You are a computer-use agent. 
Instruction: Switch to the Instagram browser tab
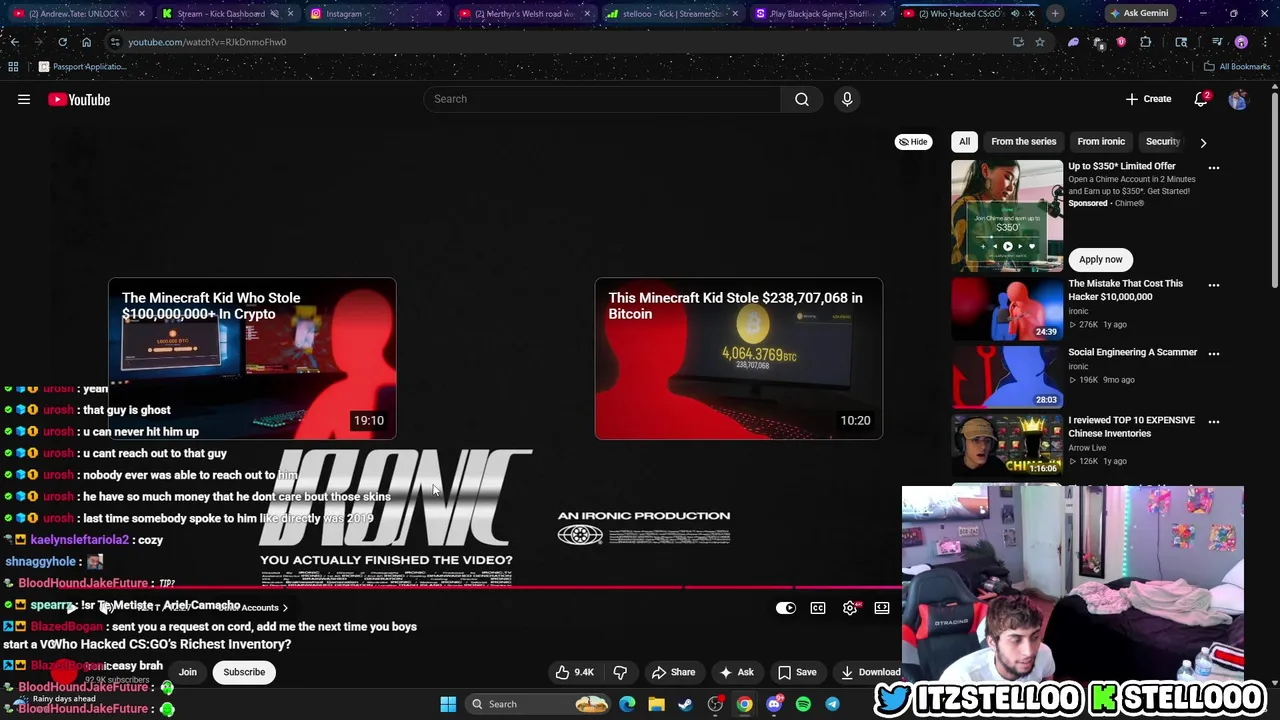[x=375, y=14]
